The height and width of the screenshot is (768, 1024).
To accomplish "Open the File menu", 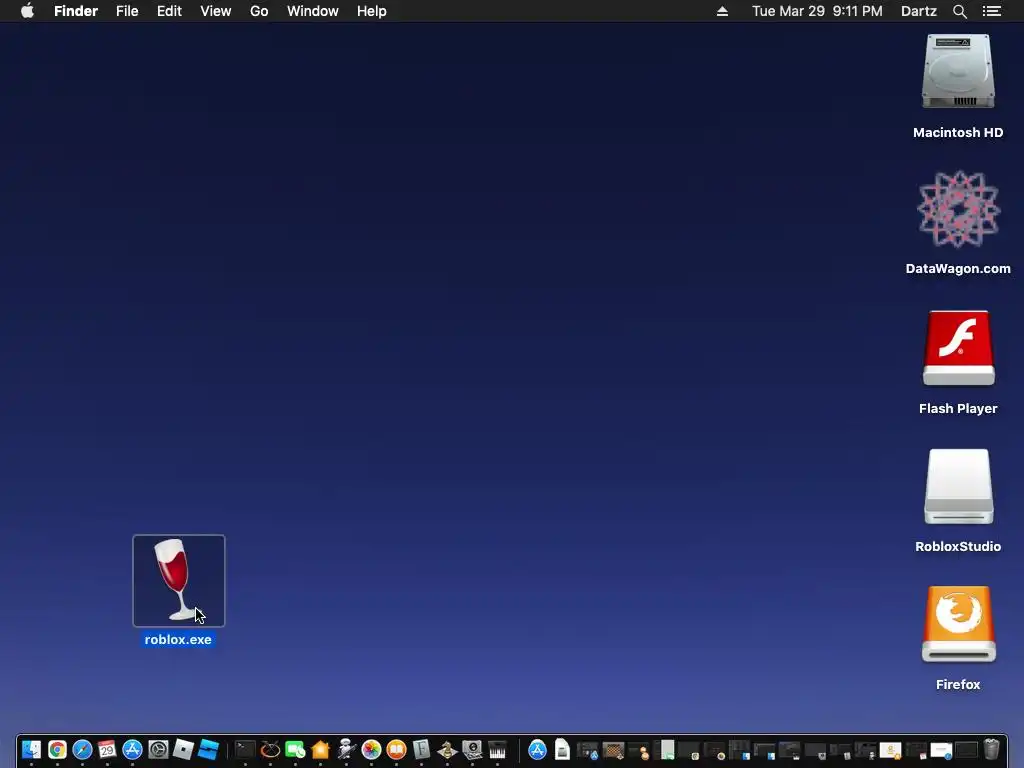I will [x=127, y=11].
